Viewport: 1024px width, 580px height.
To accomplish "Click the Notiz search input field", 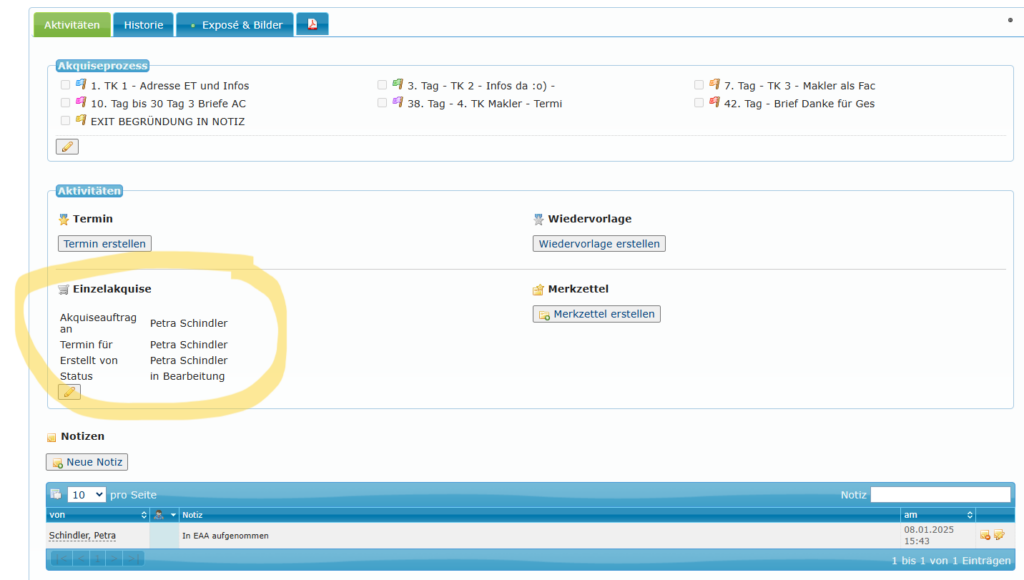I will click(940, 495).
